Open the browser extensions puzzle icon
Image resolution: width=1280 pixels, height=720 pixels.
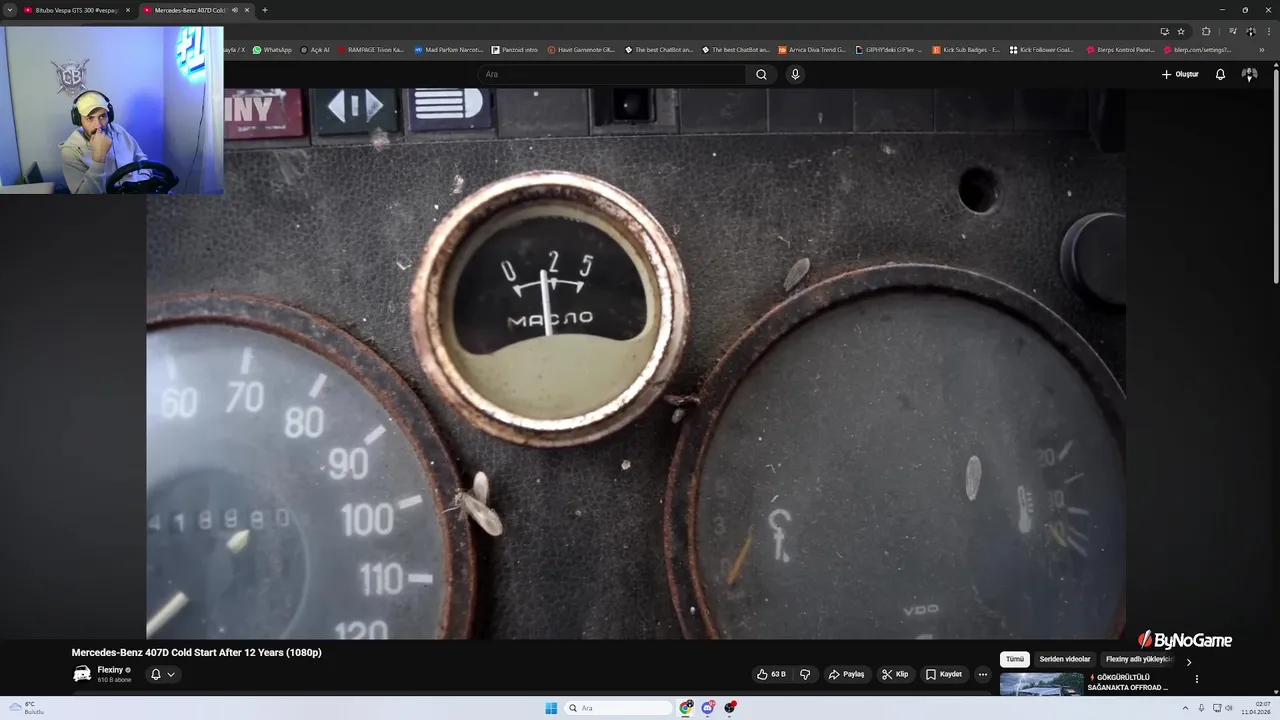click(x=1206, y=31)
